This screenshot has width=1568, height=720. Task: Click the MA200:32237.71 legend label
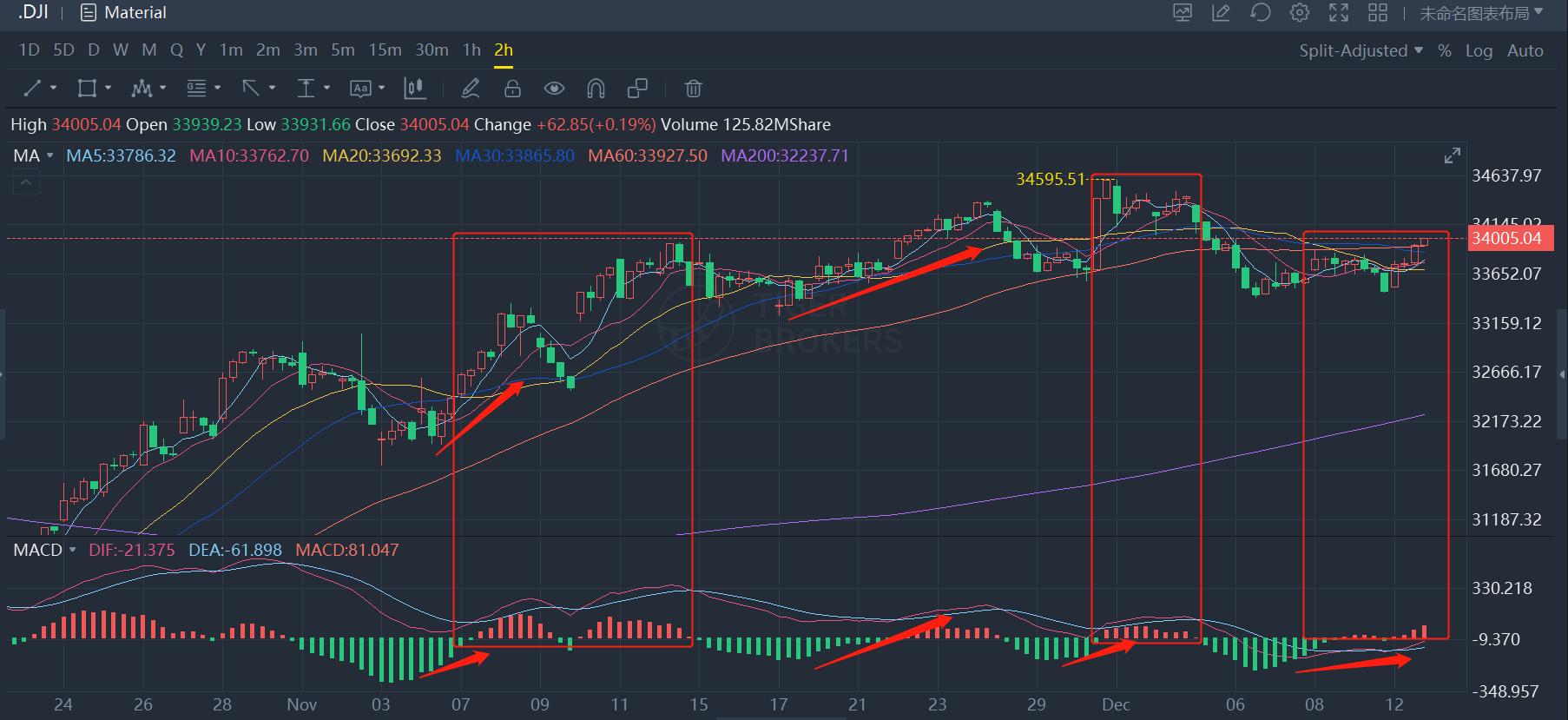[x=785, y=155]
